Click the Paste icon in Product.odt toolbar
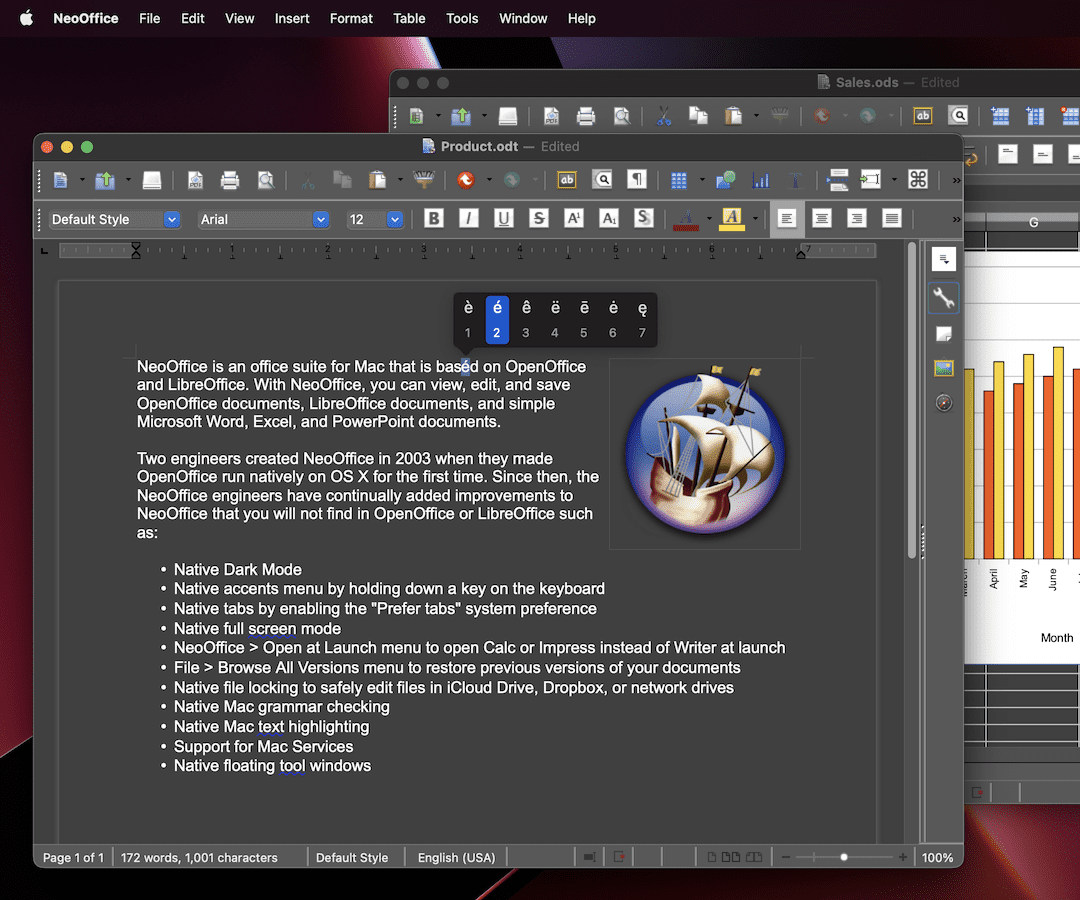1080x900 pixels. [377, 180]
